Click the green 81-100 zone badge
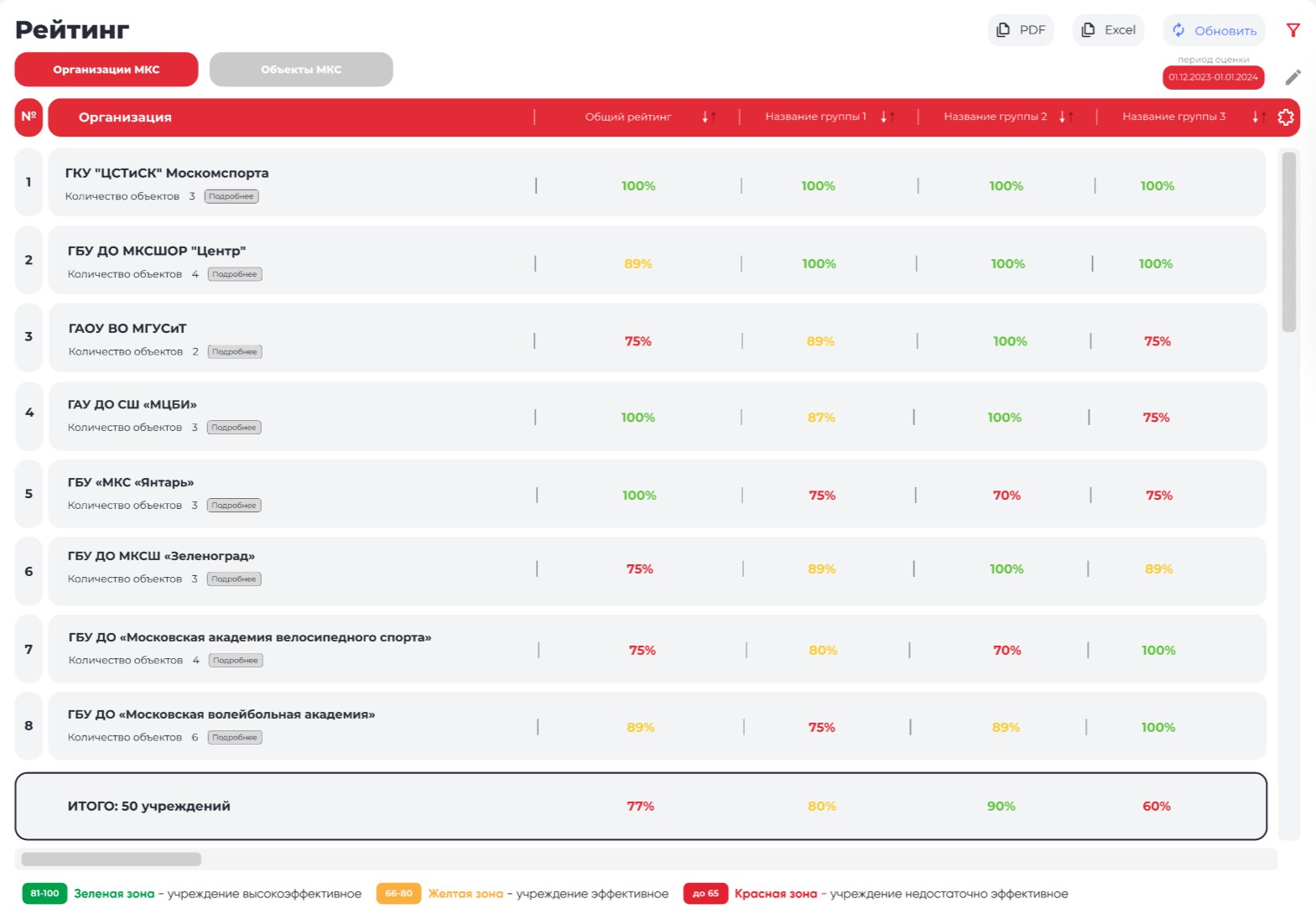Viewport: 1316px width, 914px height. click(x=44, y=894)
